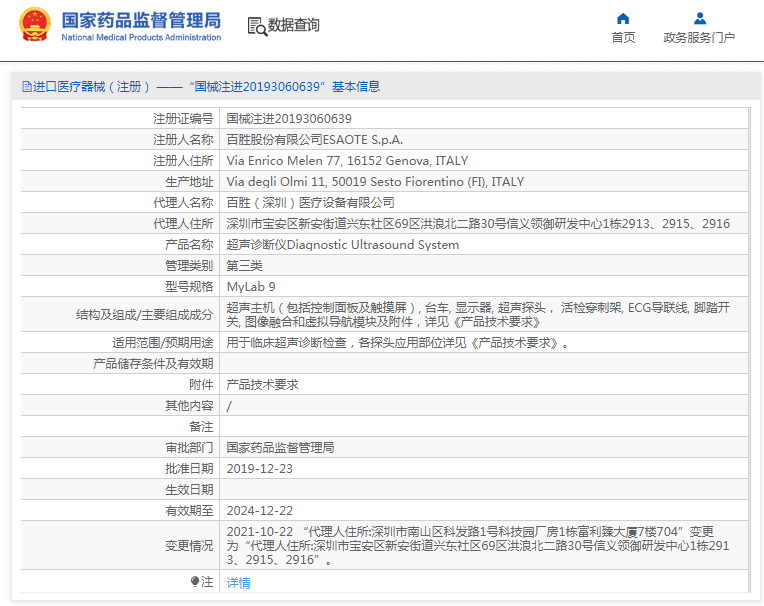Image resolution: width=764 pixels, height=606 pixels.
Task: Select registration number 国械注进20193060639 cell
Action: pos(289,119)
